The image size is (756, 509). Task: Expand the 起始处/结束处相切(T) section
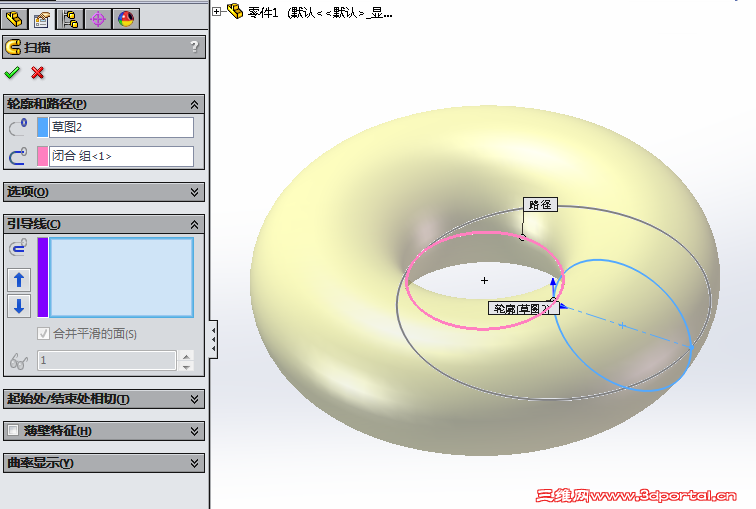tap(194, 399)
